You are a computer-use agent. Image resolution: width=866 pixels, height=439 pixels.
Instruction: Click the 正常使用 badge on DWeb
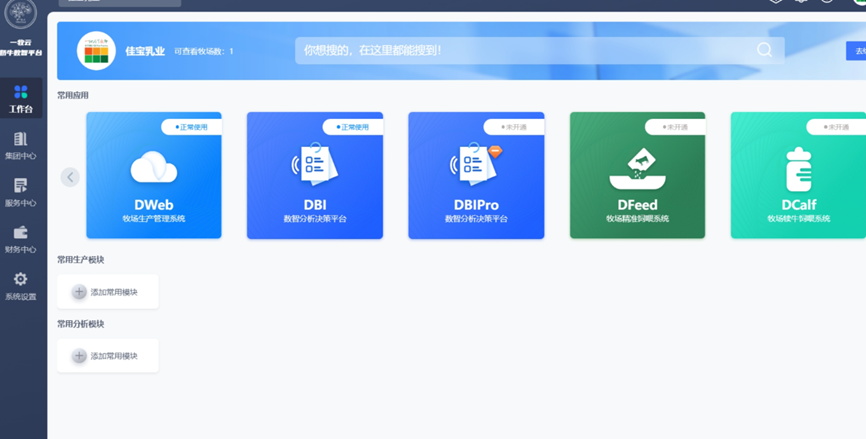191,127
